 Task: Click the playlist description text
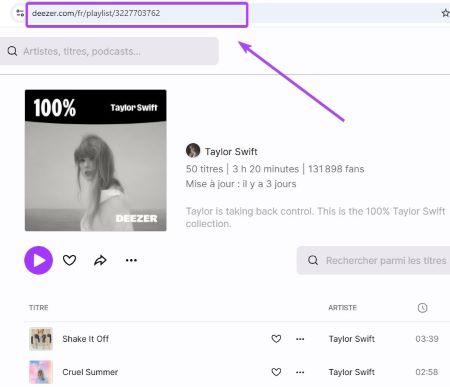coord(316,217)
